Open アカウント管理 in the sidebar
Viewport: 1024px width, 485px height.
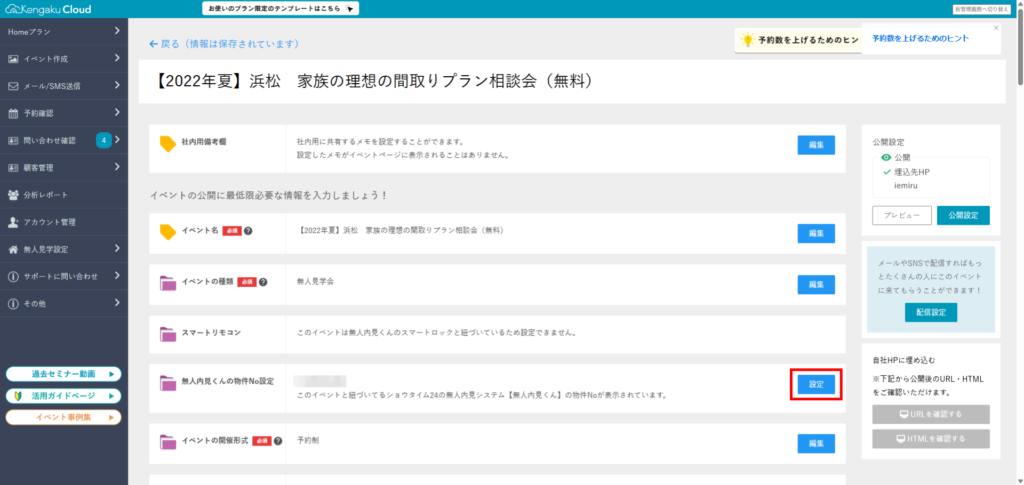(x=64, y=222)
